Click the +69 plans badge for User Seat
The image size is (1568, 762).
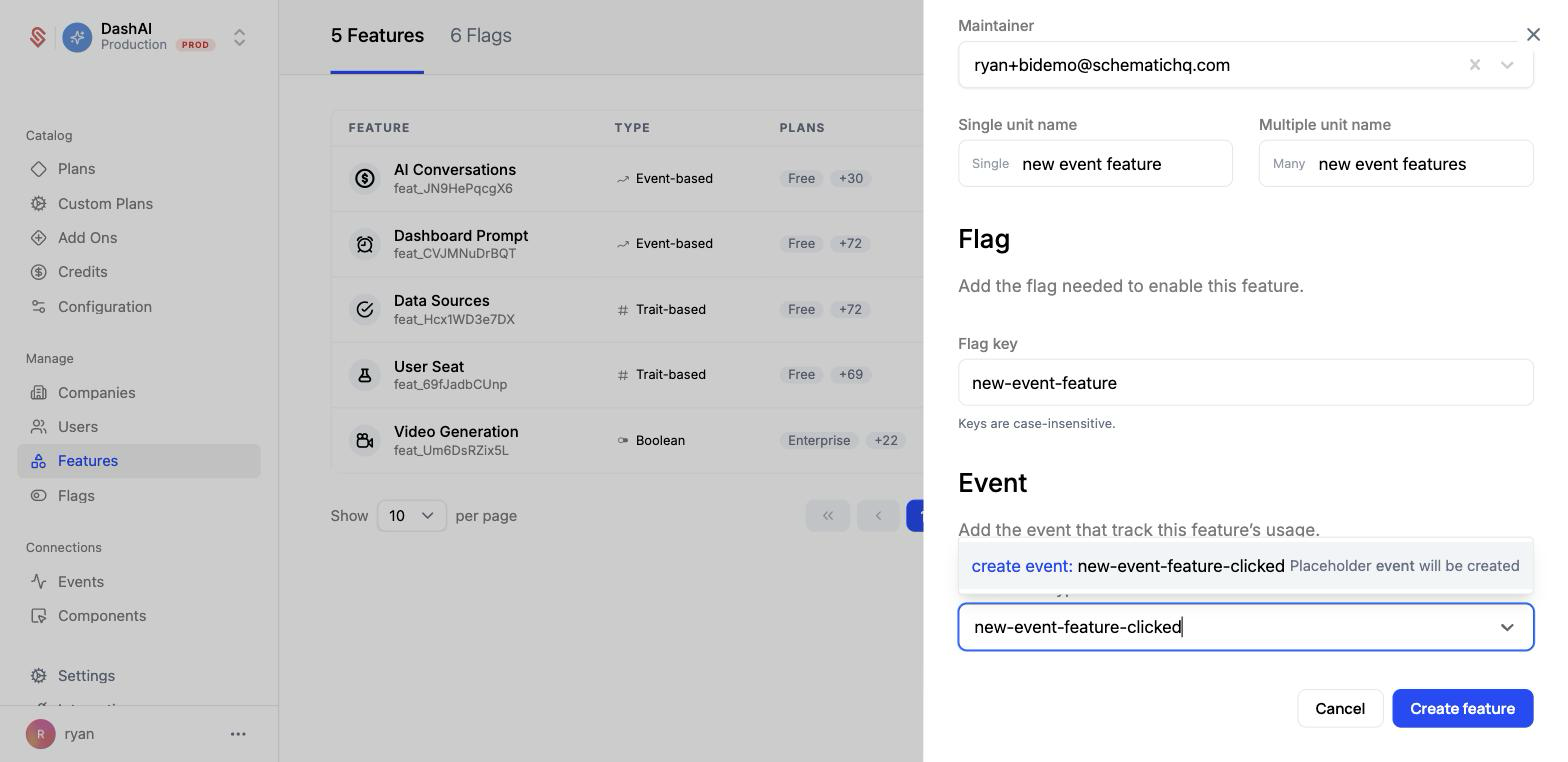(850, 375)
